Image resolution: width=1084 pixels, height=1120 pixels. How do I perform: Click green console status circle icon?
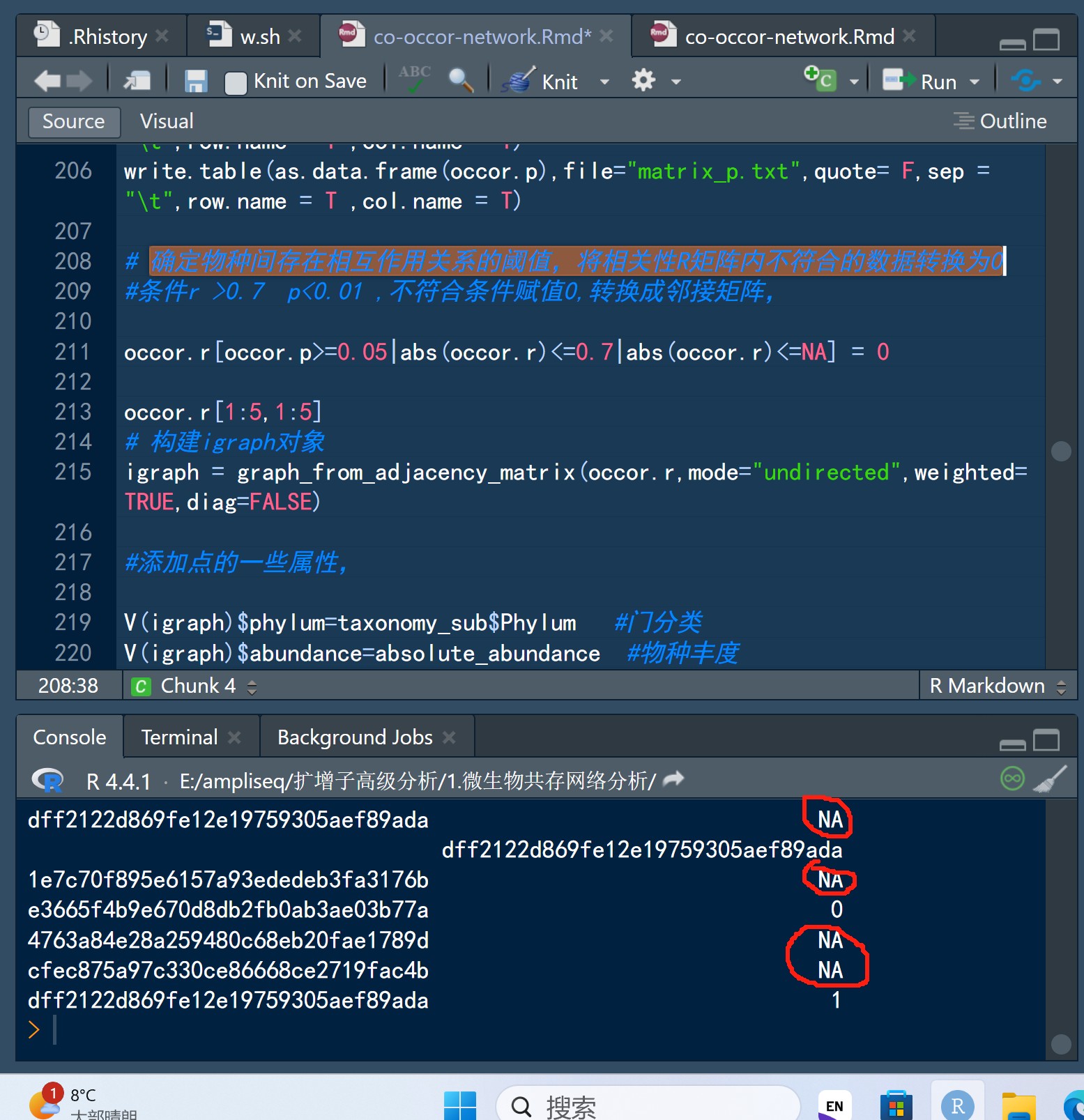click(x=1012, y=778)
